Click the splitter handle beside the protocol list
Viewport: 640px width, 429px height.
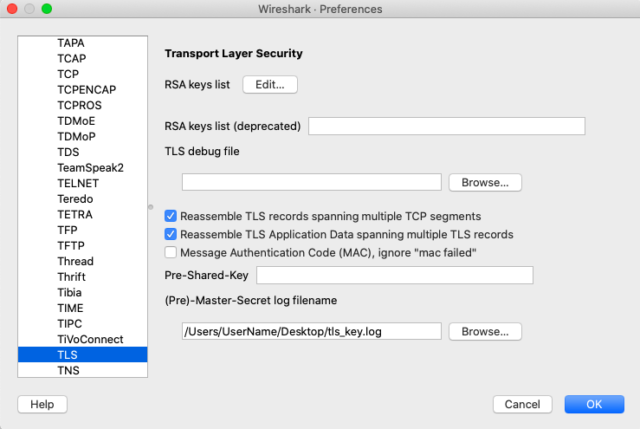click(x=151, y=207)
